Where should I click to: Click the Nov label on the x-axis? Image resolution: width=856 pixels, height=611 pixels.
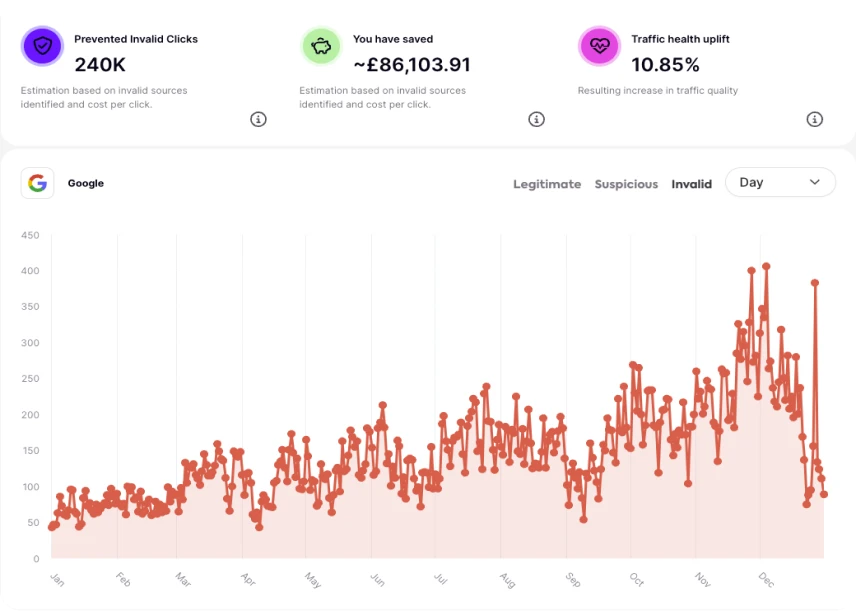[x=703, y=579]
